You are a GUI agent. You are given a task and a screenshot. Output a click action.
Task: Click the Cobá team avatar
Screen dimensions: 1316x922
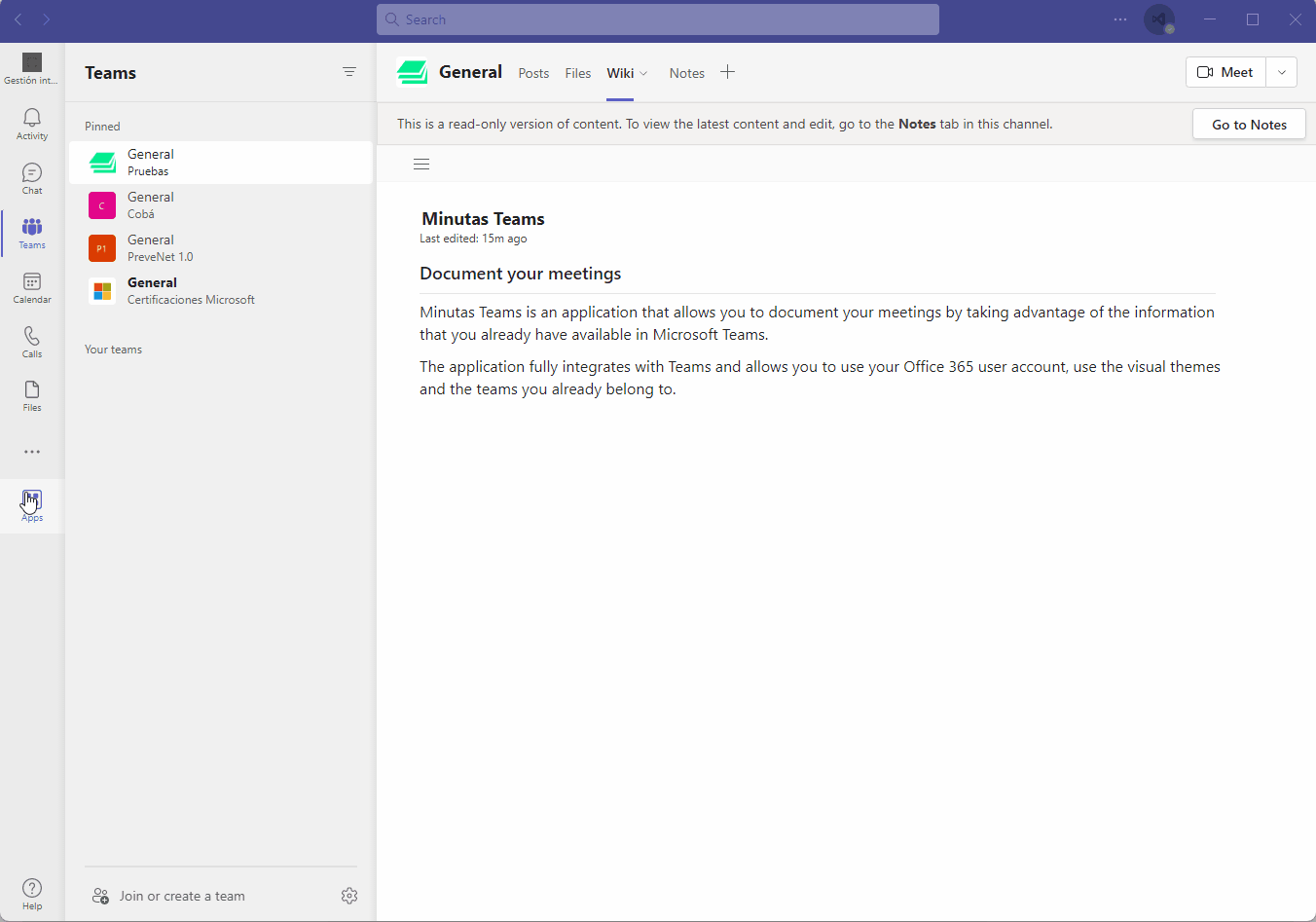coord(102,205)
